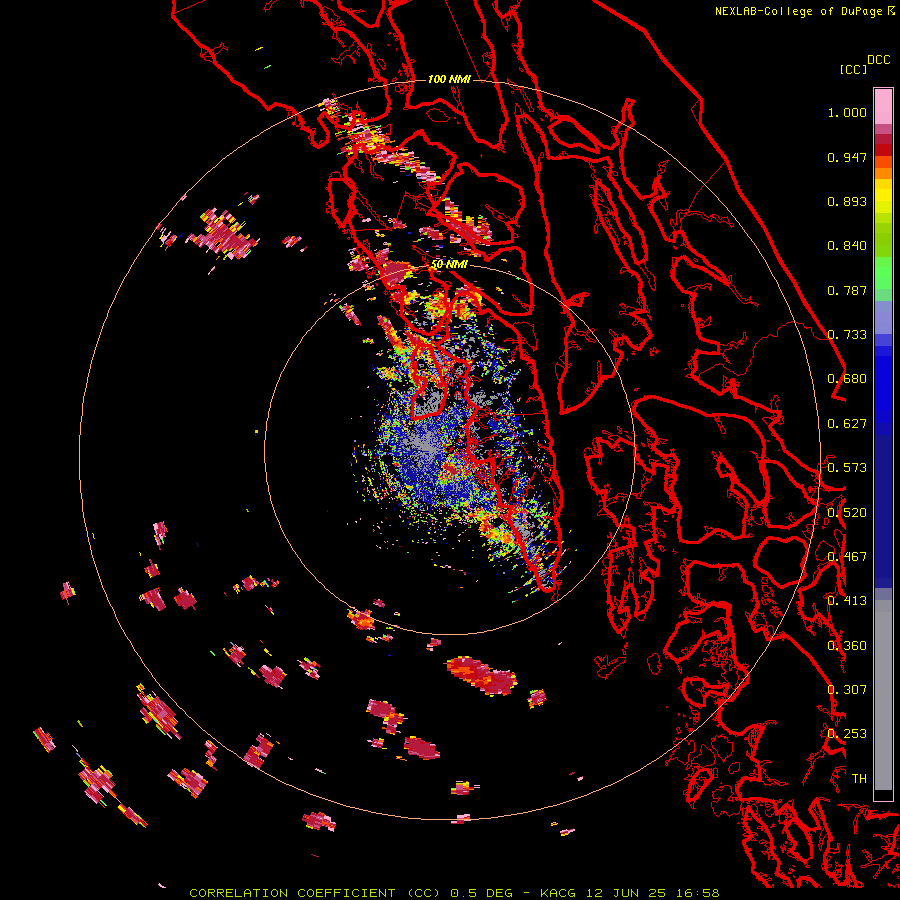Screen dimensions: 900x900
Task: Click the 0.947 scale label
Action: pyautogui.click(x=847, y=157)
